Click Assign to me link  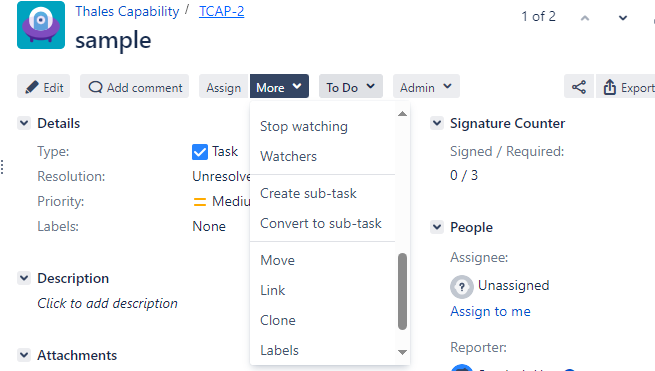tap(490, 311)
